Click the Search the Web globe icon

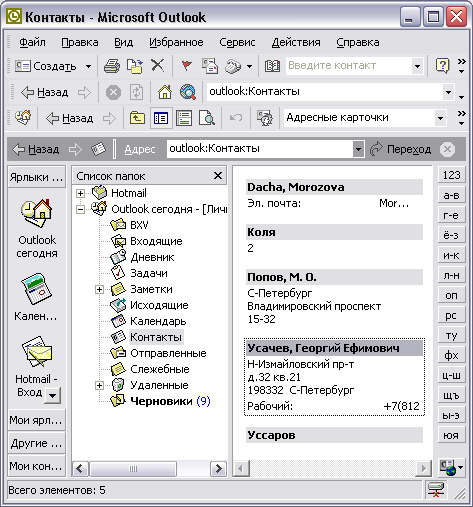188,92
